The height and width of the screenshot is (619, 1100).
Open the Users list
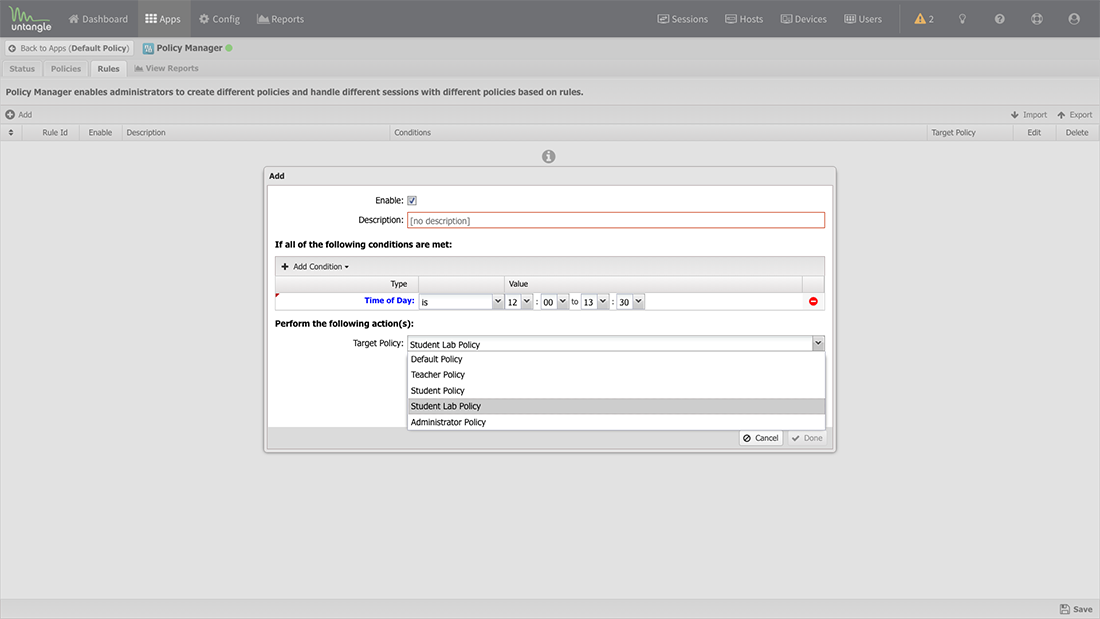click(x=863, y=19)
